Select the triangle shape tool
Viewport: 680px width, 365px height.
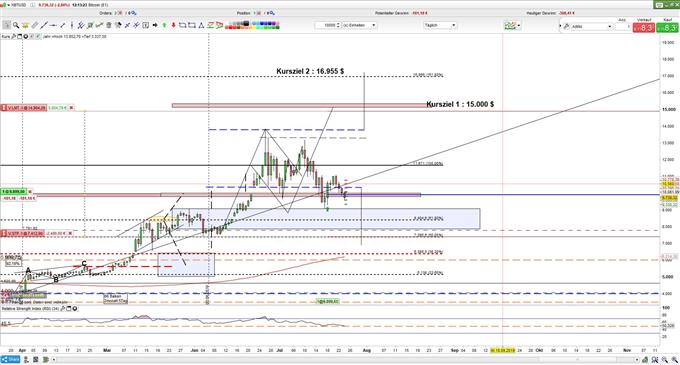[x=201, y=25]
